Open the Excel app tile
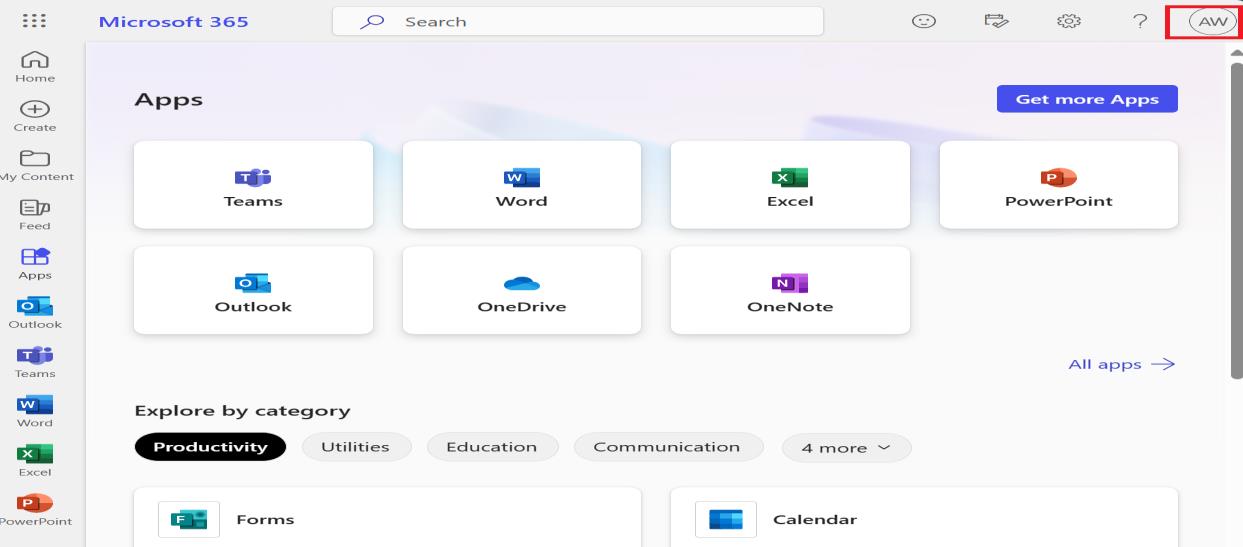The width and height of the screenshot is (1243, 547). point(790,185)
